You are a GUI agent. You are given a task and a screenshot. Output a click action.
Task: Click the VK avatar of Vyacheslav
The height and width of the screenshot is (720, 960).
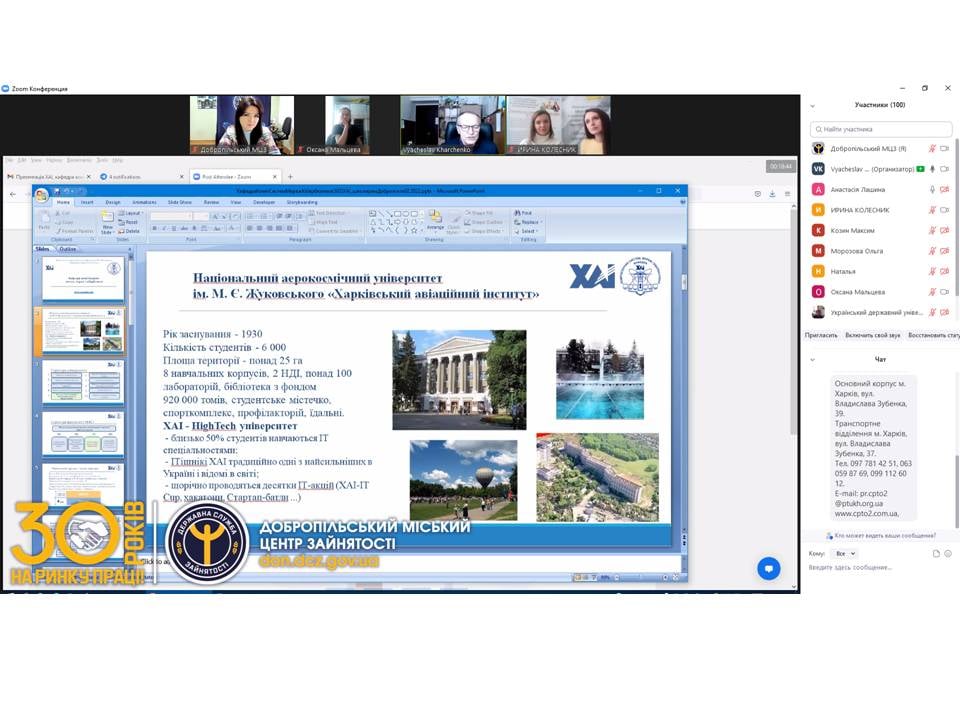coord(818,169)
